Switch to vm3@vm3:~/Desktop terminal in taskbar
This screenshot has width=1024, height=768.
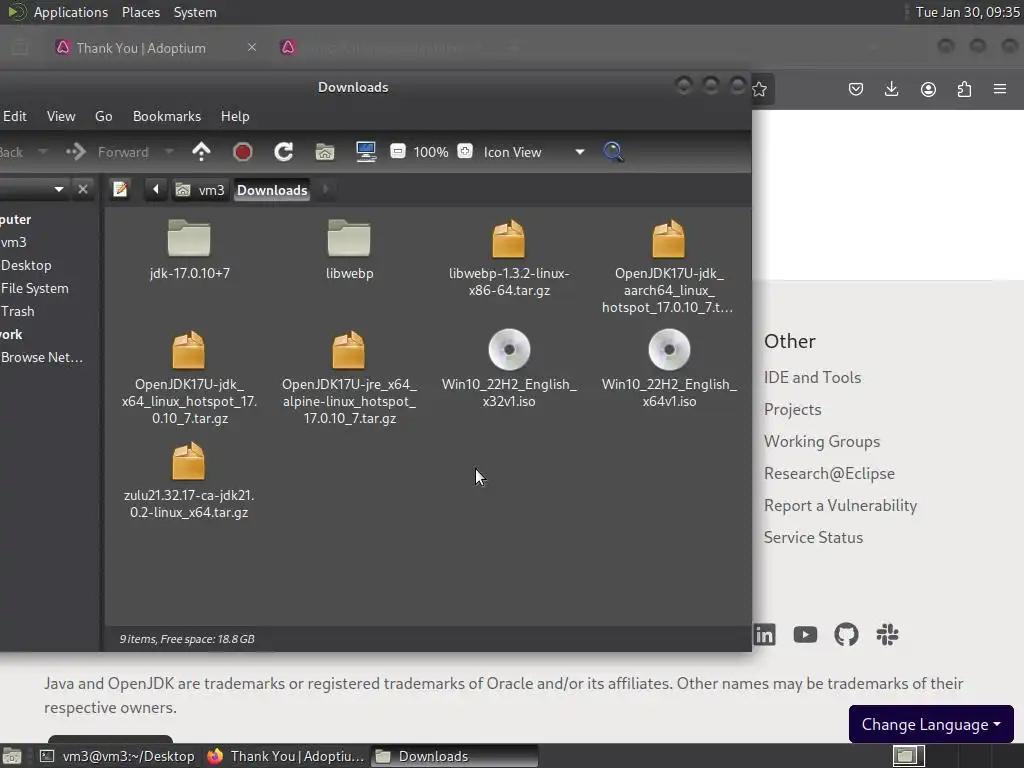(x=118, y=756)
